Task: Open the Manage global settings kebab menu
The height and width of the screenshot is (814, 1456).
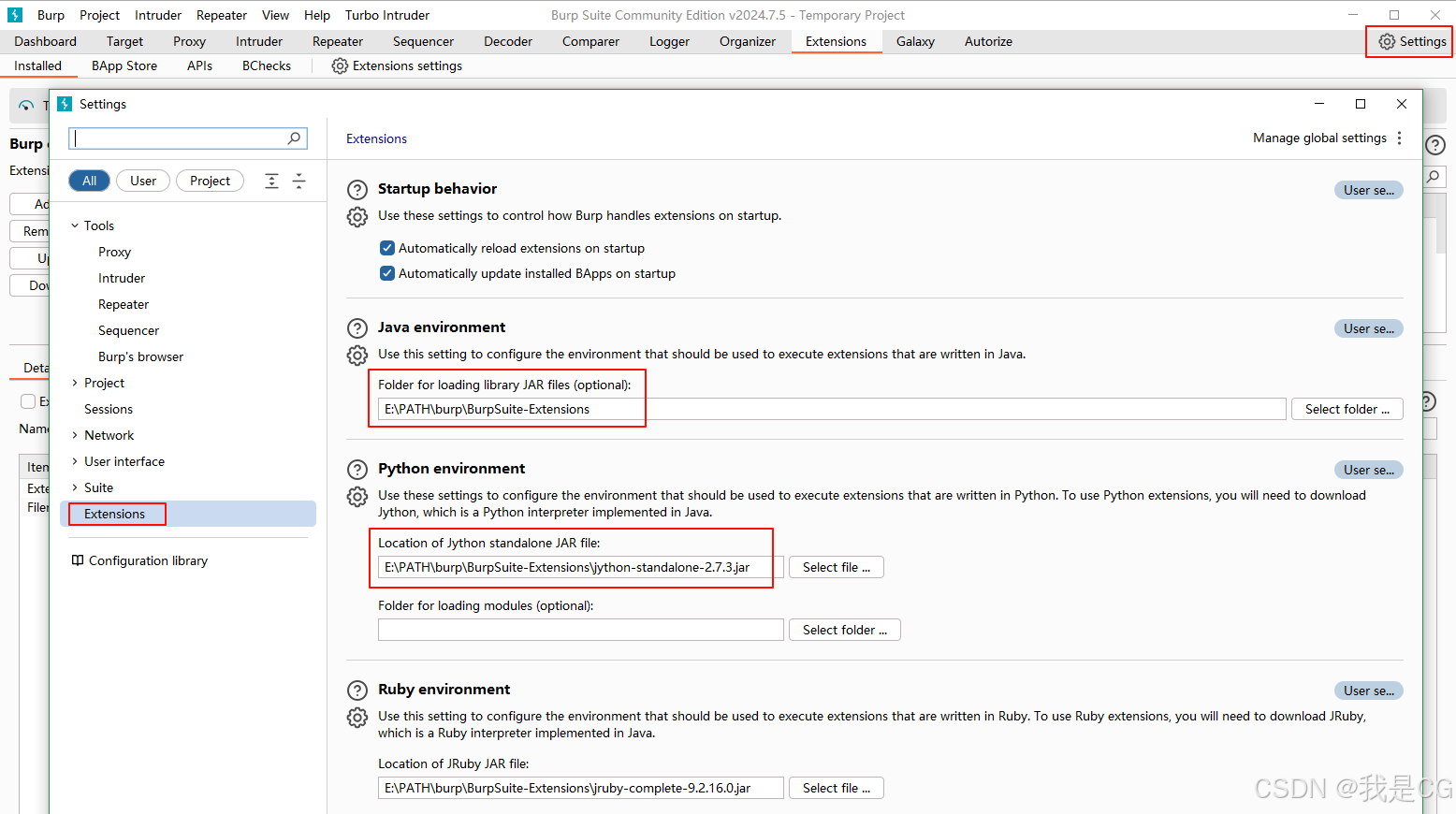Action: point(1399,138)
